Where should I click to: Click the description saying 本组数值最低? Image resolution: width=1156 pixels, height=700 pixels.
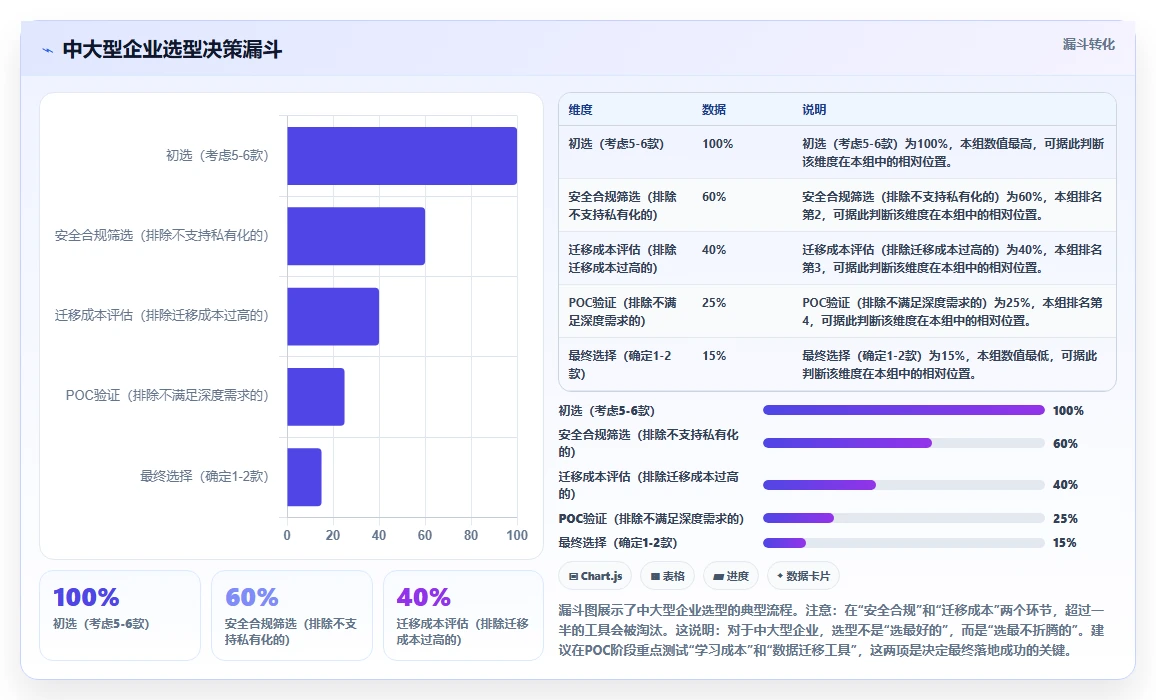(x=950, y=365)
